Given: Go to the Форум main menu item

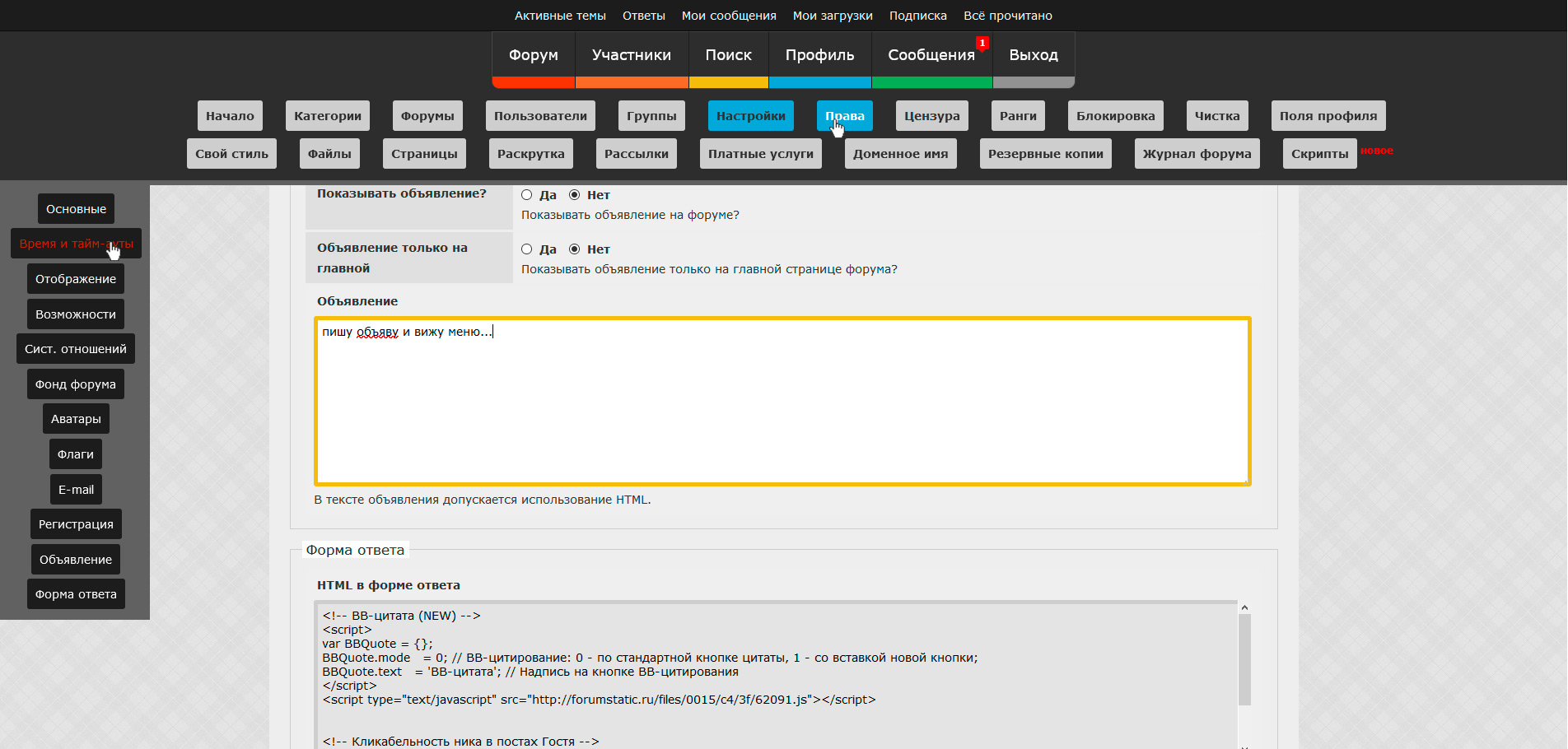Looking at the screenshot, I should click(x=533, y=55).
